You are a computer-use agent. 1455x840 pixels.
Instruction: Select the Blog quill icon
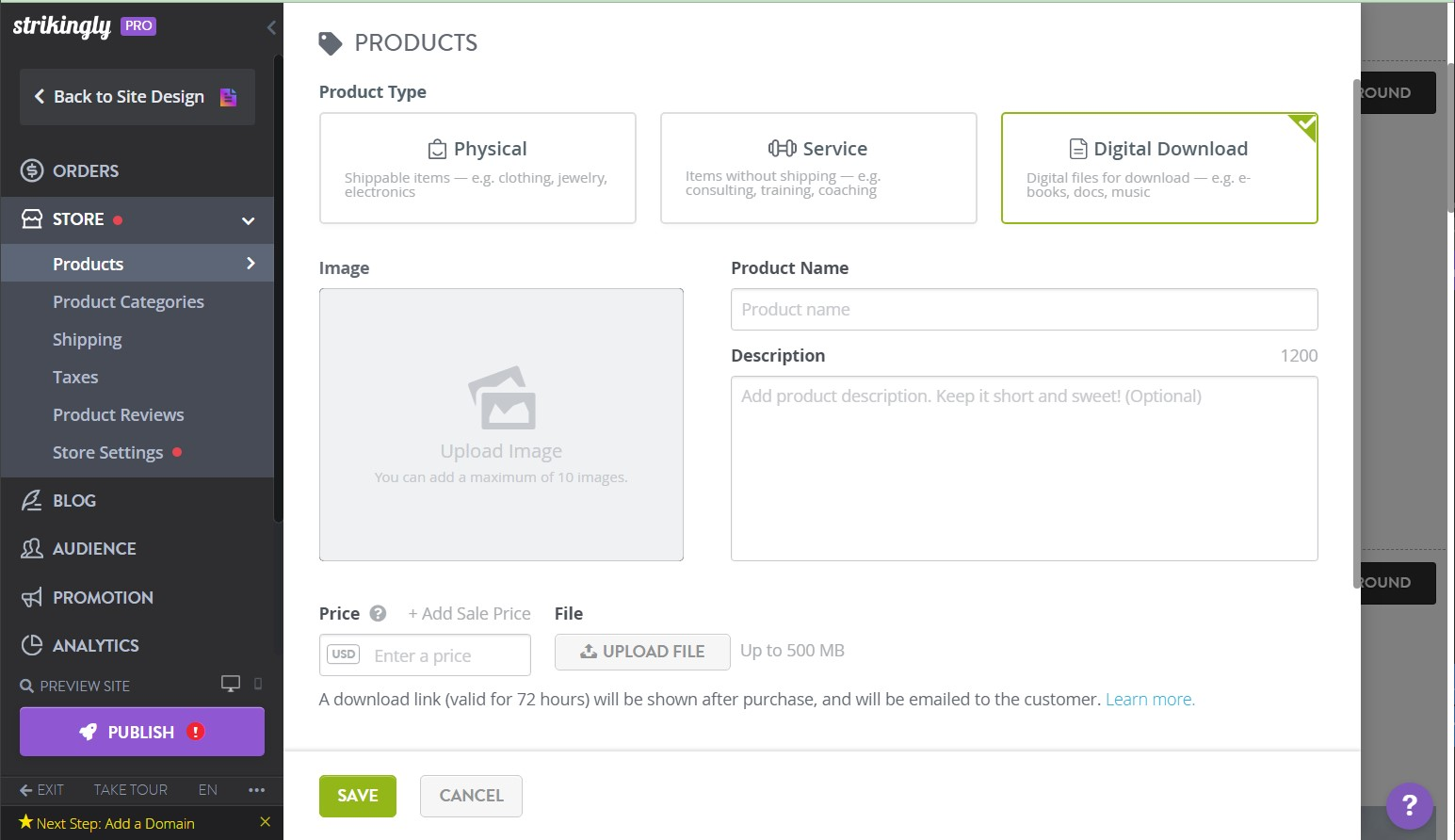(32, 500)
